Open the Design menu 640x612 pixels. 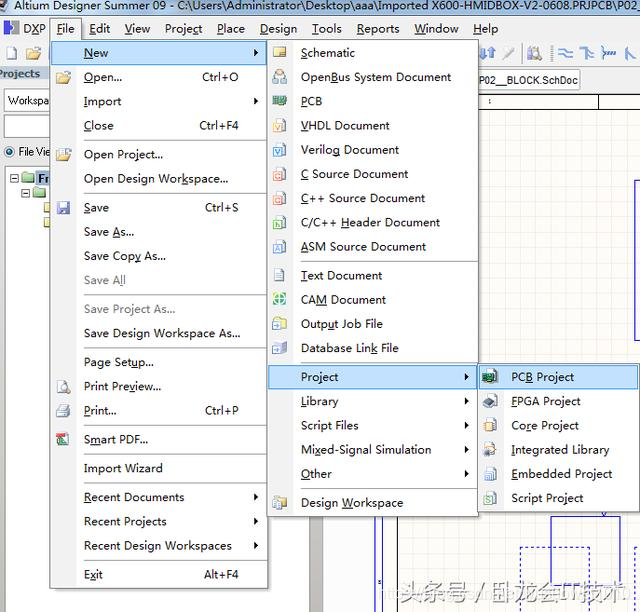[x=278, y=29]
